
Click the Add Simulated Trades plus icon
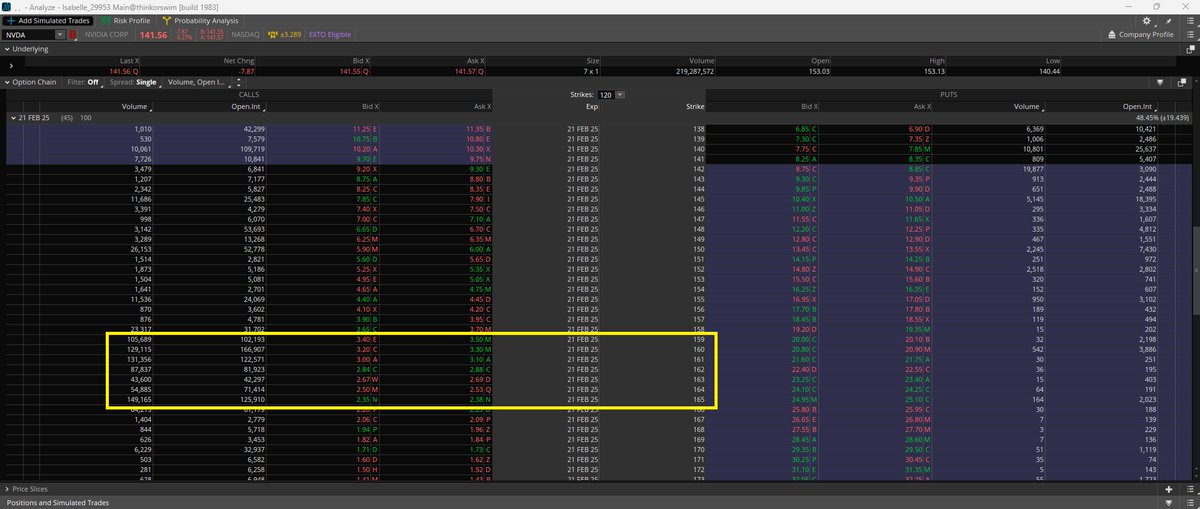tap(10, 20)
